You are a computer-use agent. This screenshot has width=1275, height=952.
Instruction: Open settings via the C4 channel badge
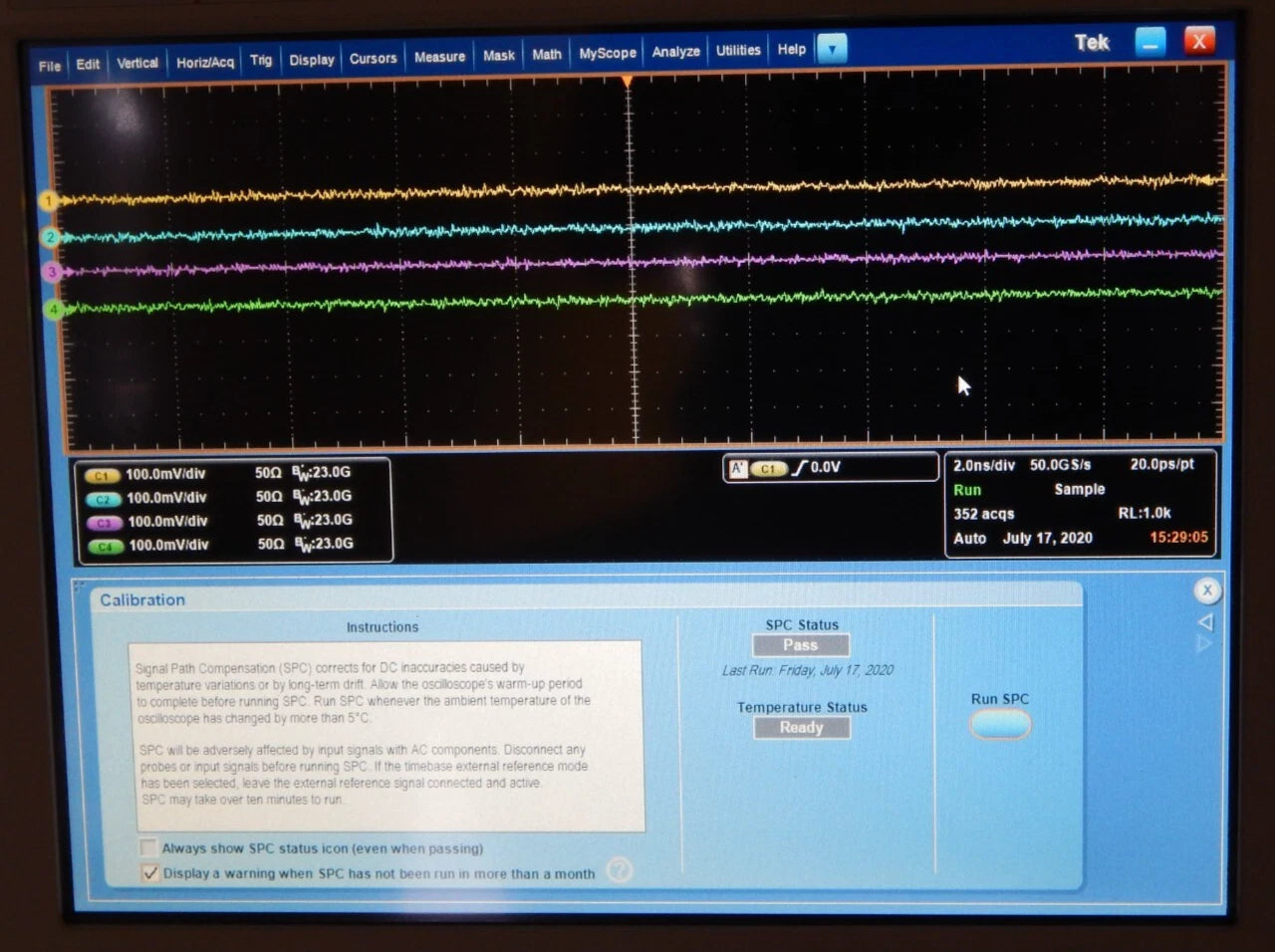pos(104,545)
